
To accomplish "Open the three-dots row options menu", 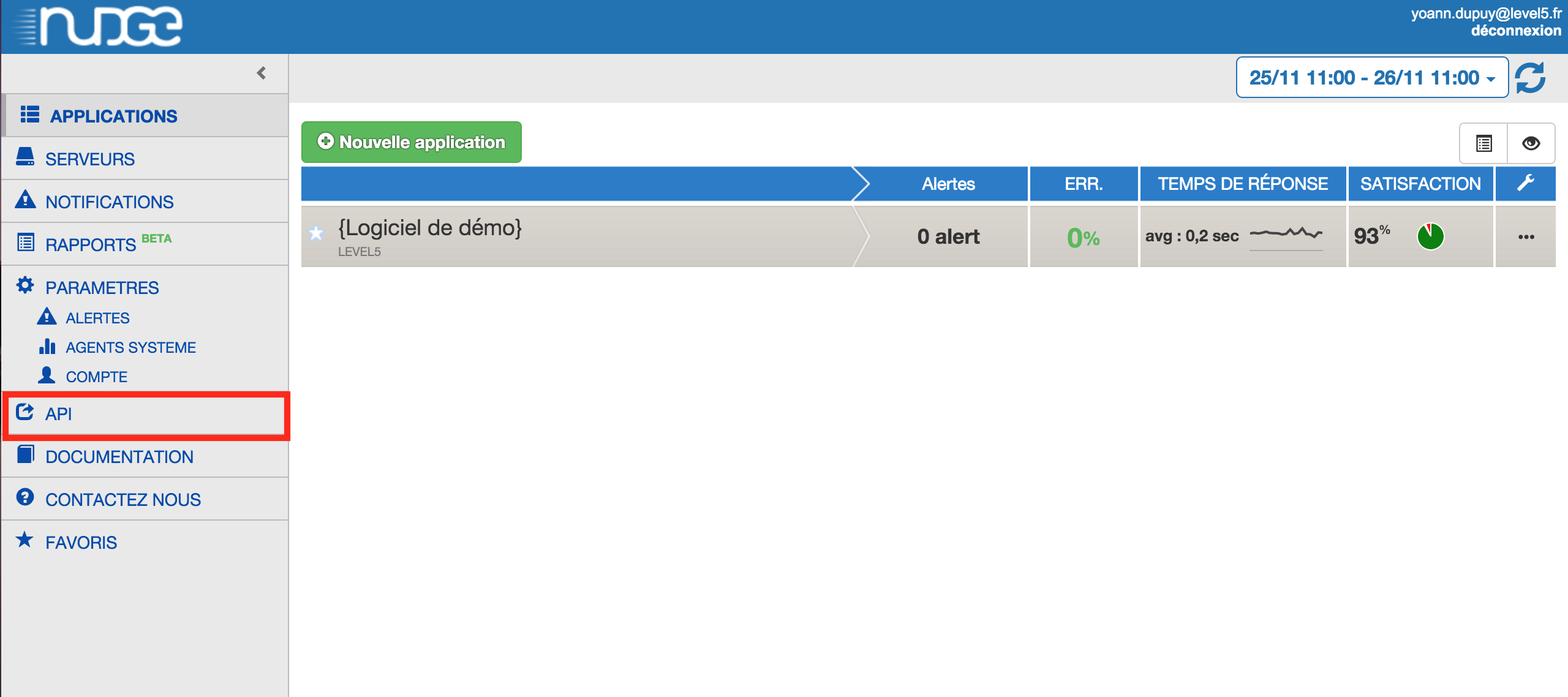I will click(x=1526, y=237).
